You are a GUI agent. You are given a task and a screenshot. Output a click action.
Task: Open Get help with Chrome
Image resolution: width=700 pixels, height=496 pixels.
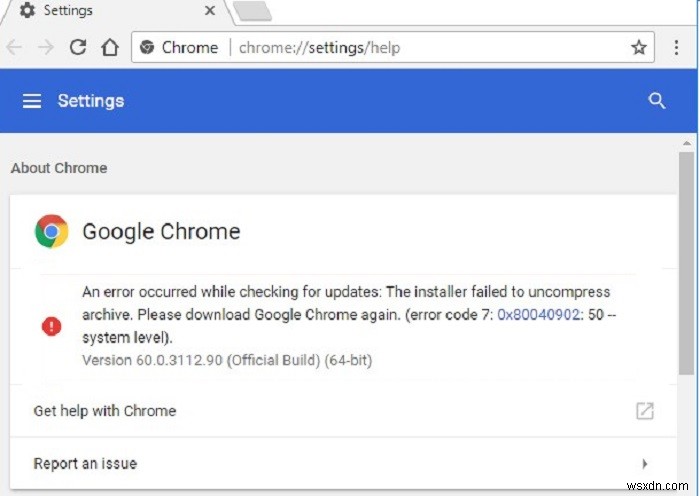(x=343, y=411)
